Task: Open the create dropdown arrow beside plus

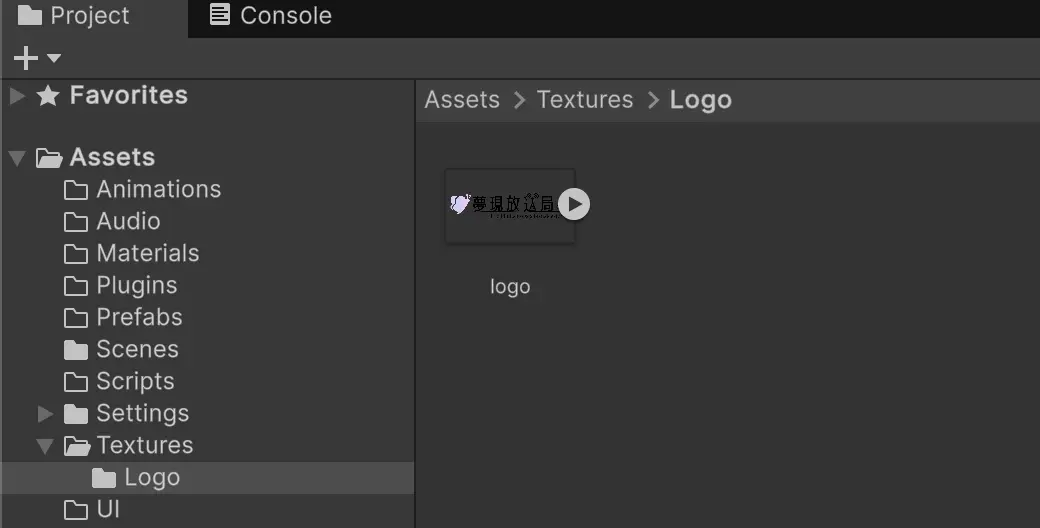Action: tap(54, 58)
